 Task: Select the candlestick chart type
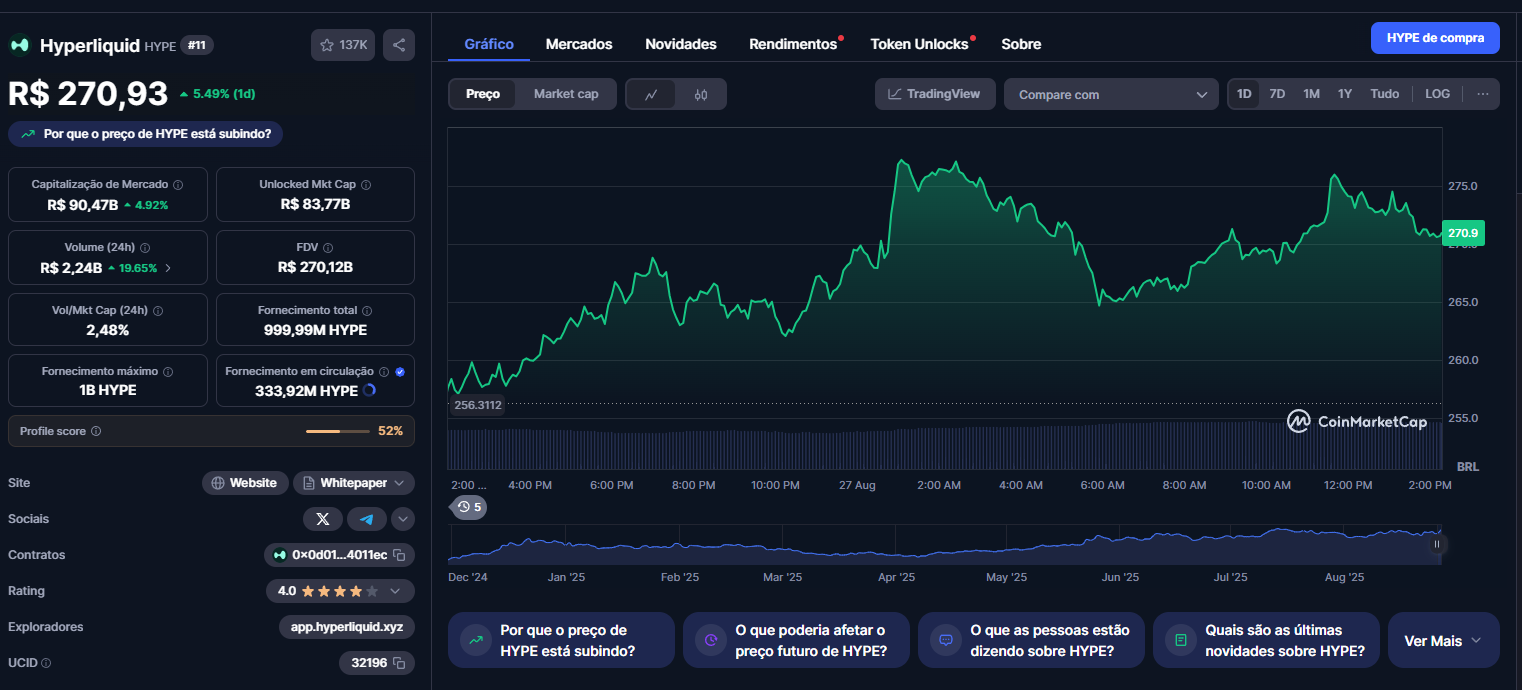(701, 95)
